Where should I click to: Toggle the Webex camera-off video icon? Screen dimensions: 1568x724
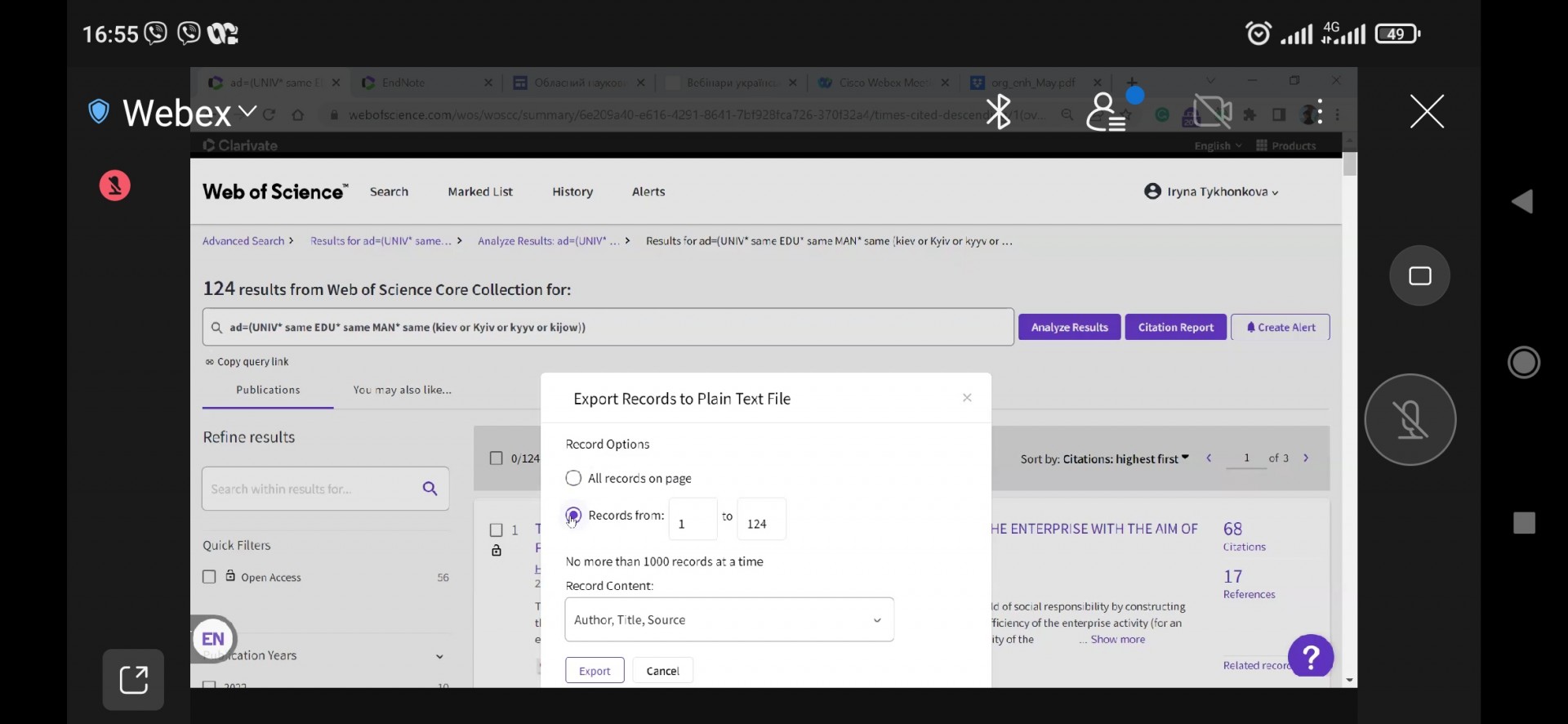point(1212,112)
